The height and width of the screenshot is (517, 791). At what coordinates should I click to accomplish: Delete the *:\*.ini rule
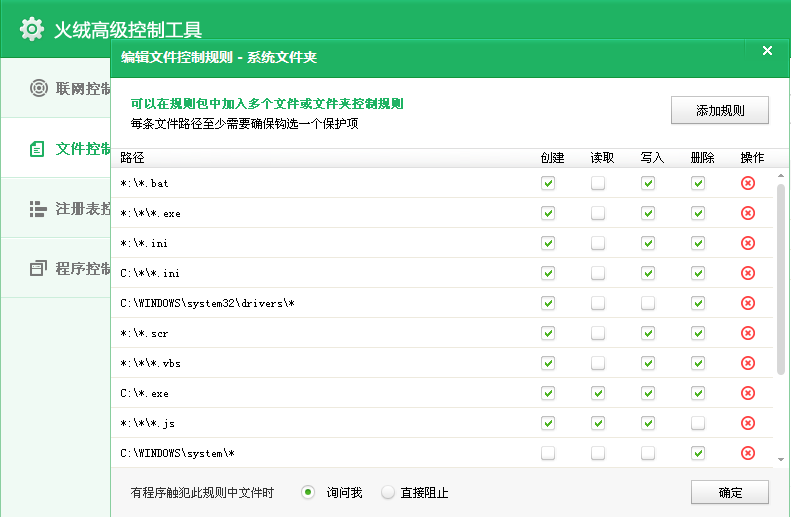748,243
